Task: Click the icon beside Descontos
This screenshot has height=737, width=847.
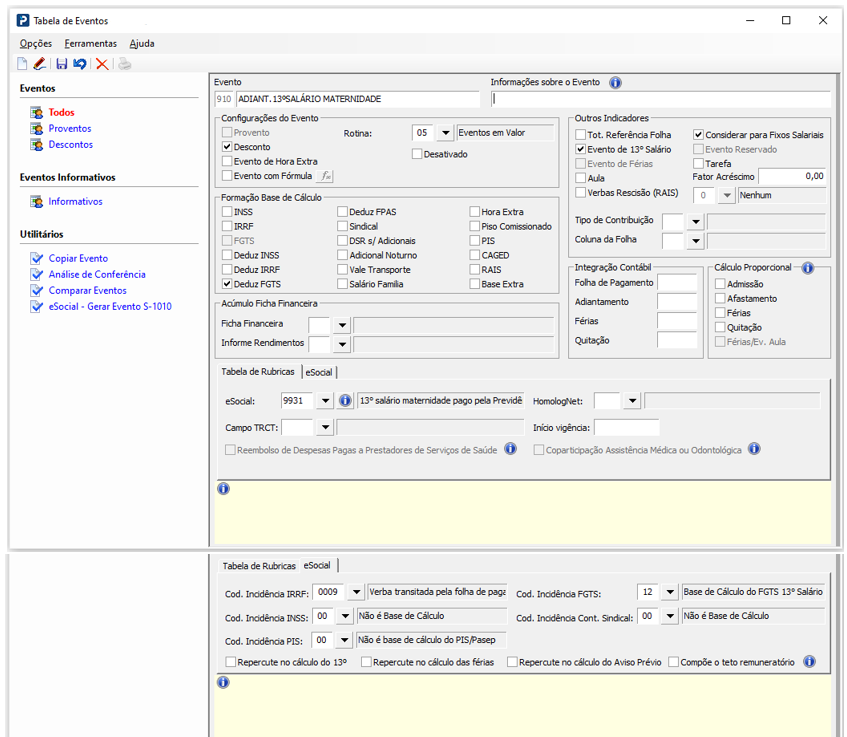Action: pos(36,145)
